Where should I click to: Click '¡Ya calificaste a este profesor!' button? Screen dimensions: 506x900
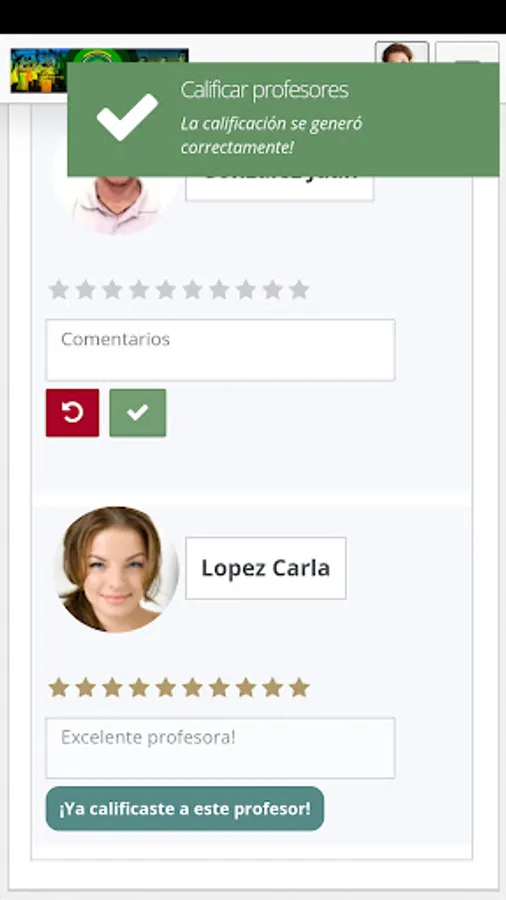pyautogui.click(x=185, y=809)
